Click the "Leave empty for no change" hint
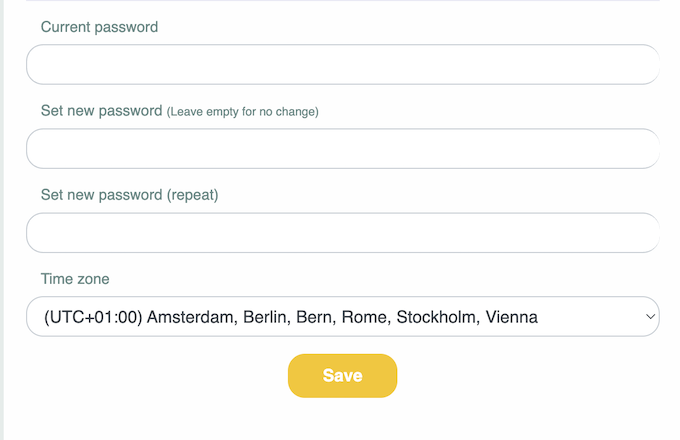Screen dimensions: 680x440 tap(242, 112)
